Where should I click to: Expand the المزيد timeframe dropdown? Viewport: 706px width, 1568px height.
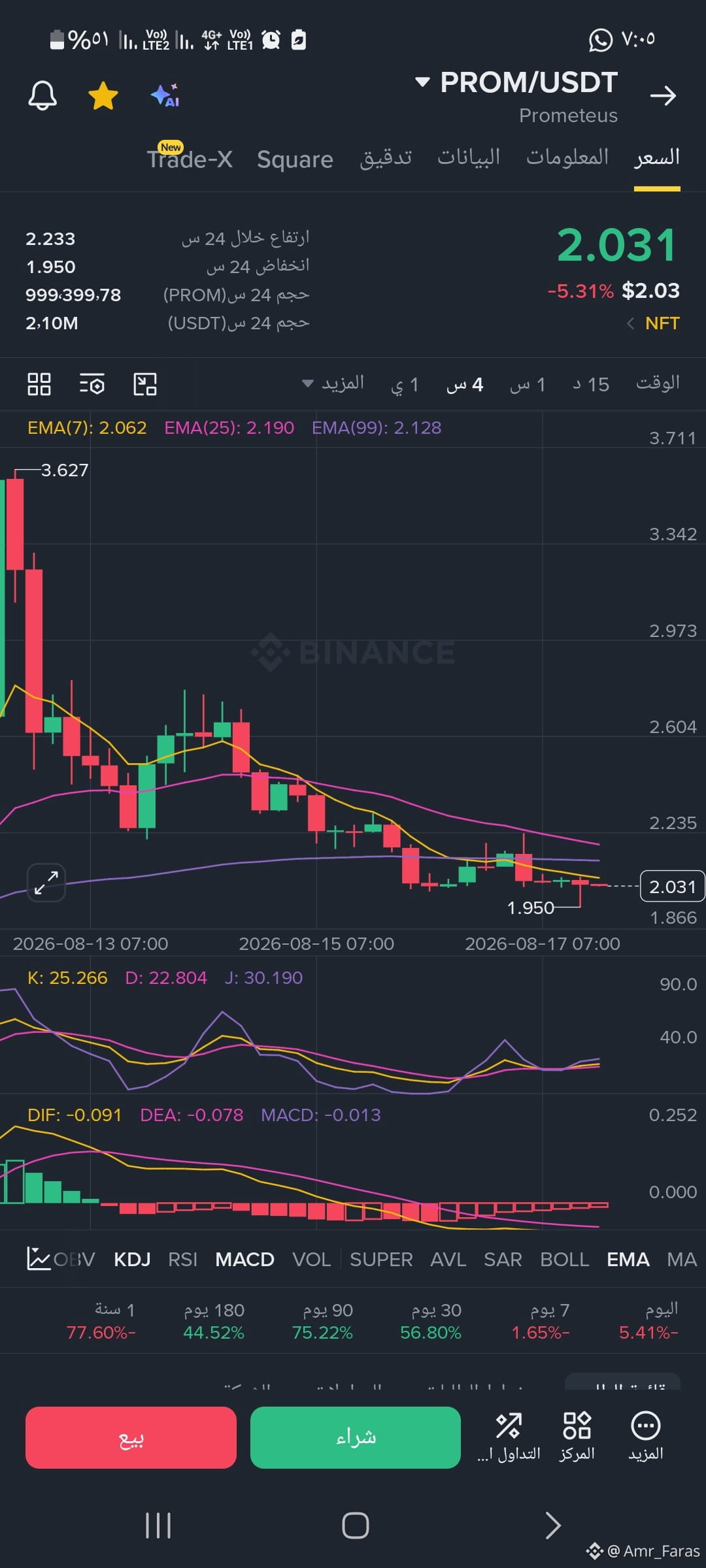pos(333,384)
